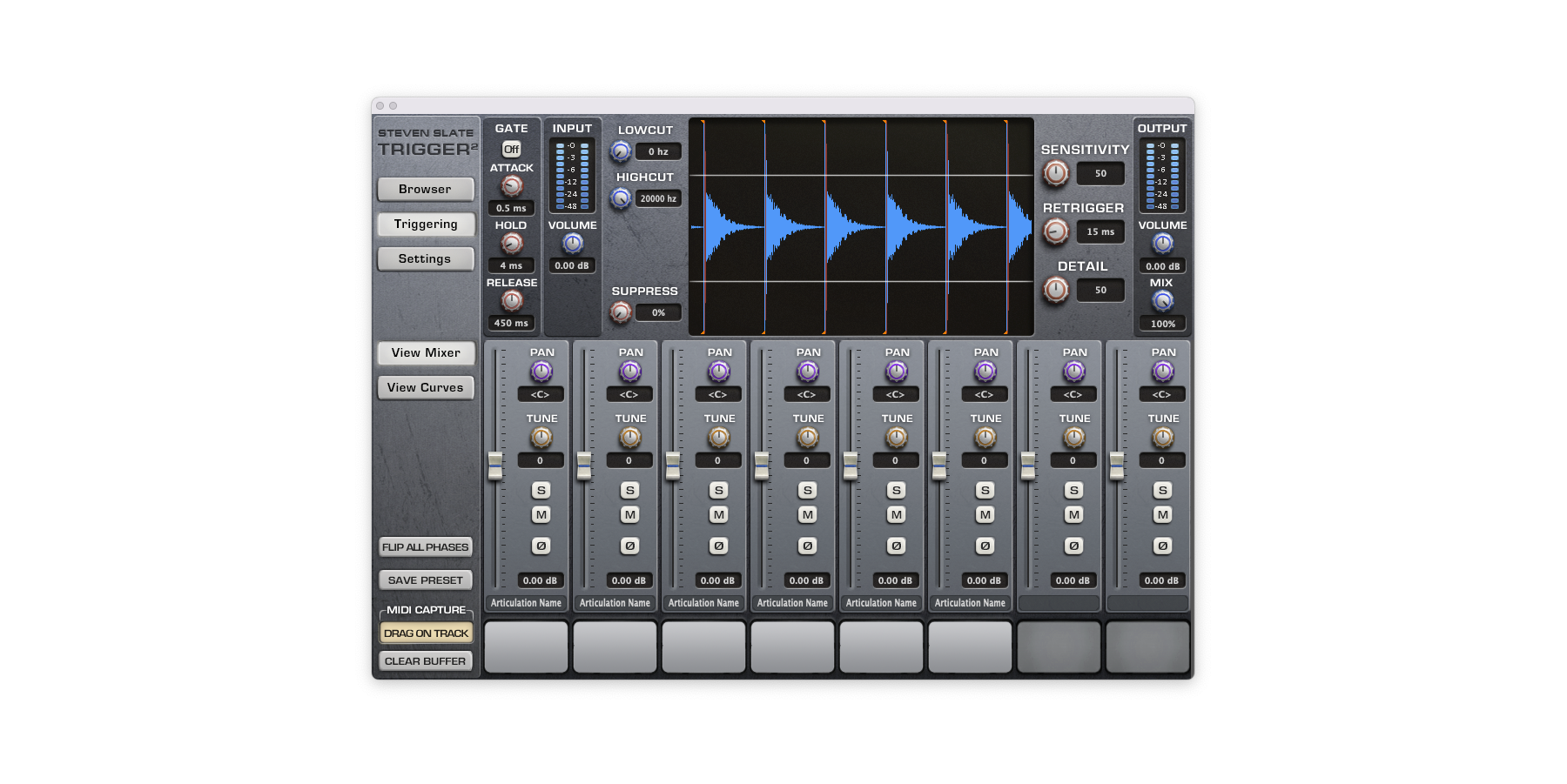
Task: Mute the second mixer channel
Action: (630, 515)
